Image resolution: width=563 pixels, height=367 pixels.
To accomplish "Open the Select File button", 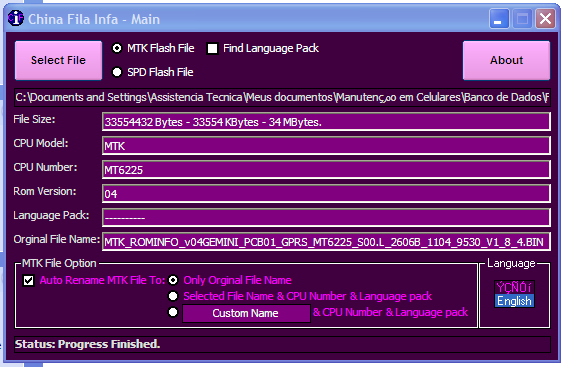I will [x=58, y=60].
